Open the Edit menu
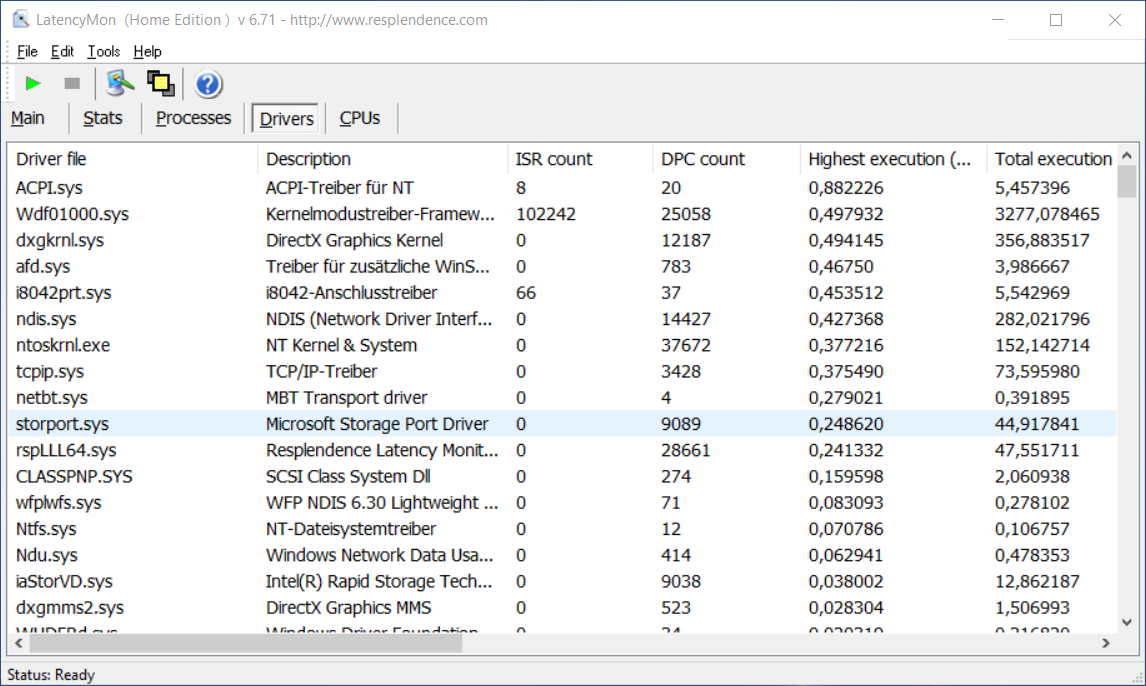Screen dimensions: 1146x686 [x=62, y=52]
